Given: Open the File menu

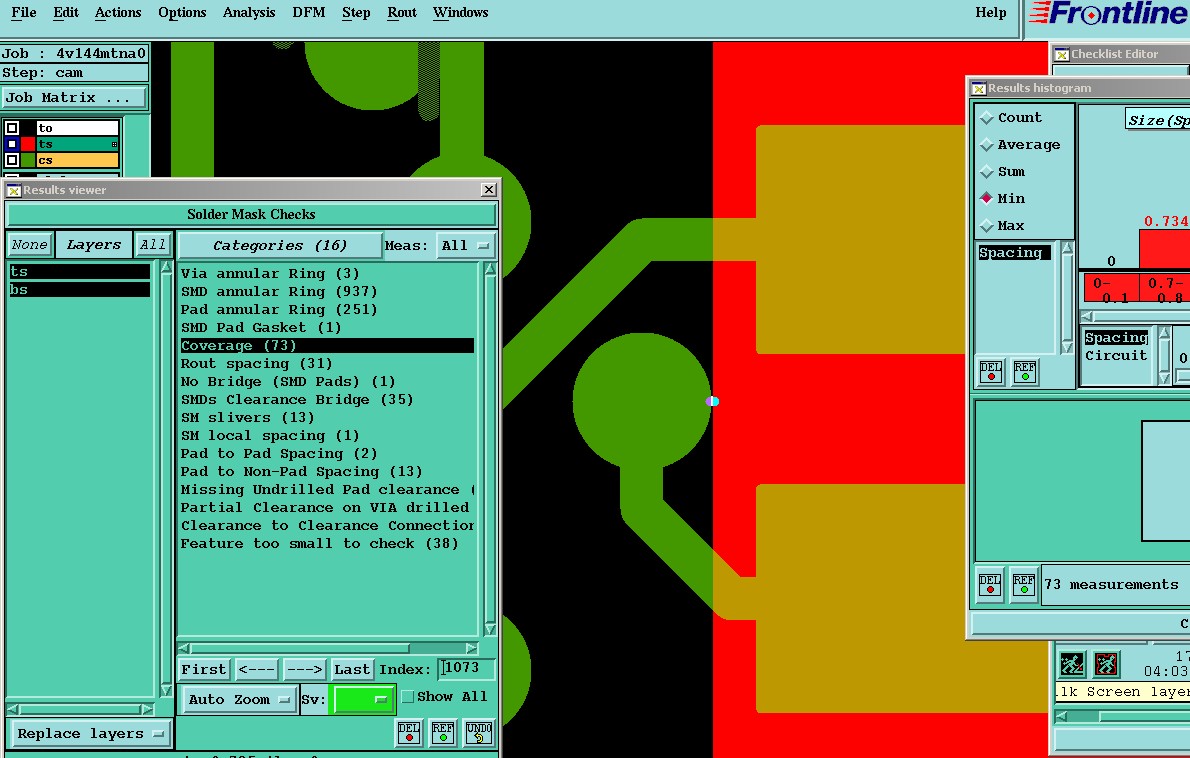Looking at the screenshot, I should (24, 12).
